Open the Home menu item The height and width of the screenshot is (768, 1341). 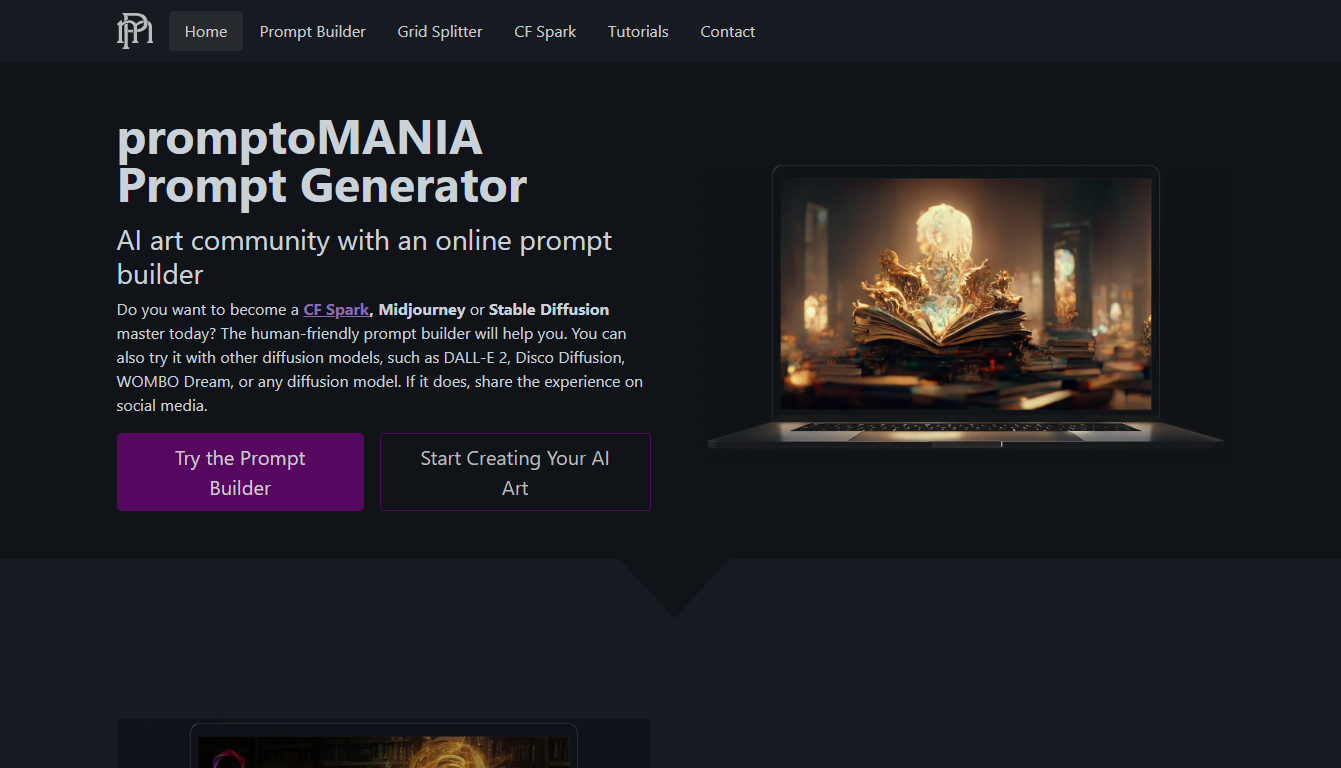[x=206, y=31]
